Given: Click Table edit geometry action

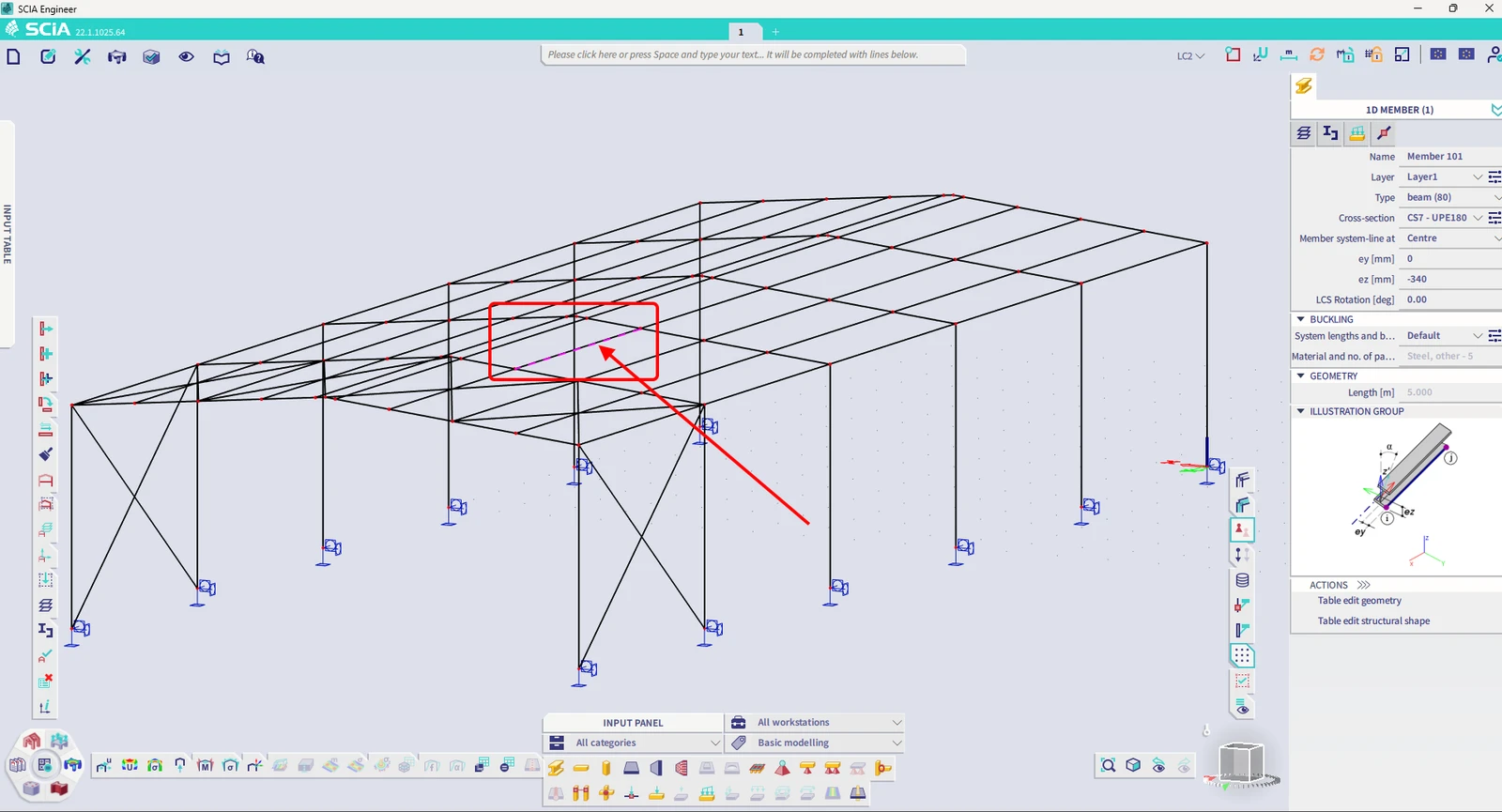Looking at the screenshot, I should coord(1359,601).
